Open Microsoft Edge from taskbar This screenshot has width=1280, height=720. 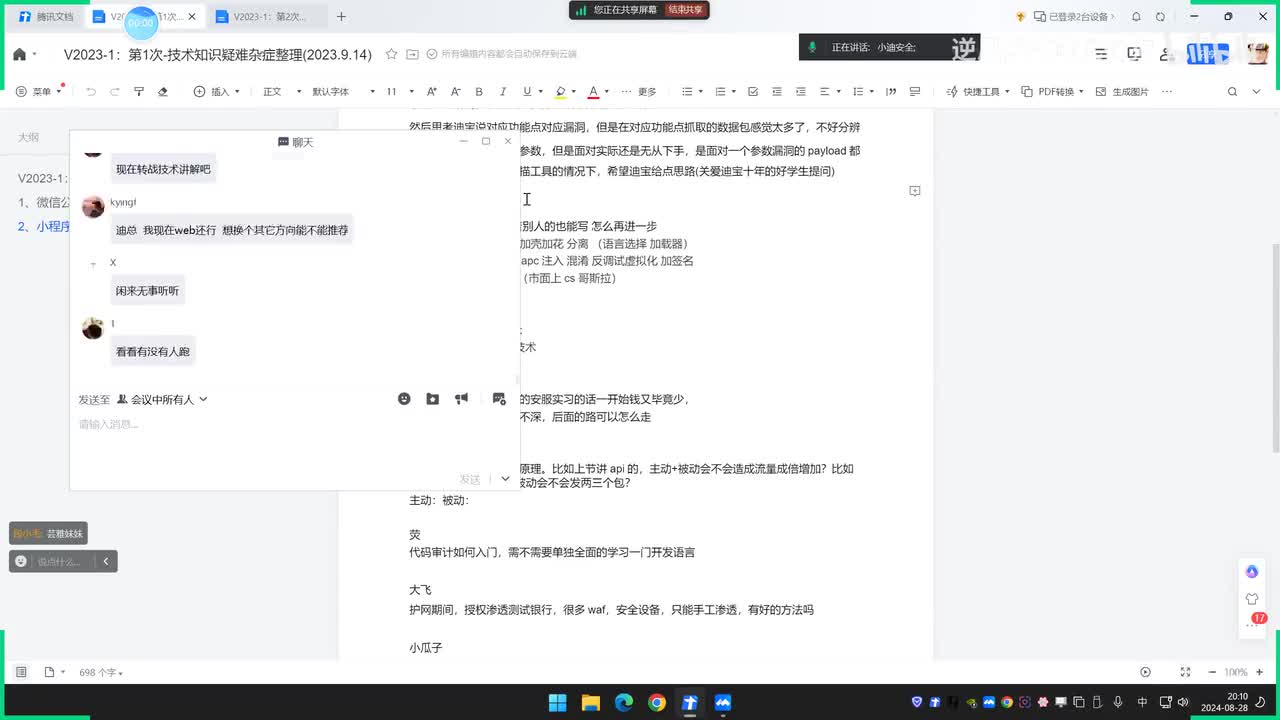click(623, 702)
